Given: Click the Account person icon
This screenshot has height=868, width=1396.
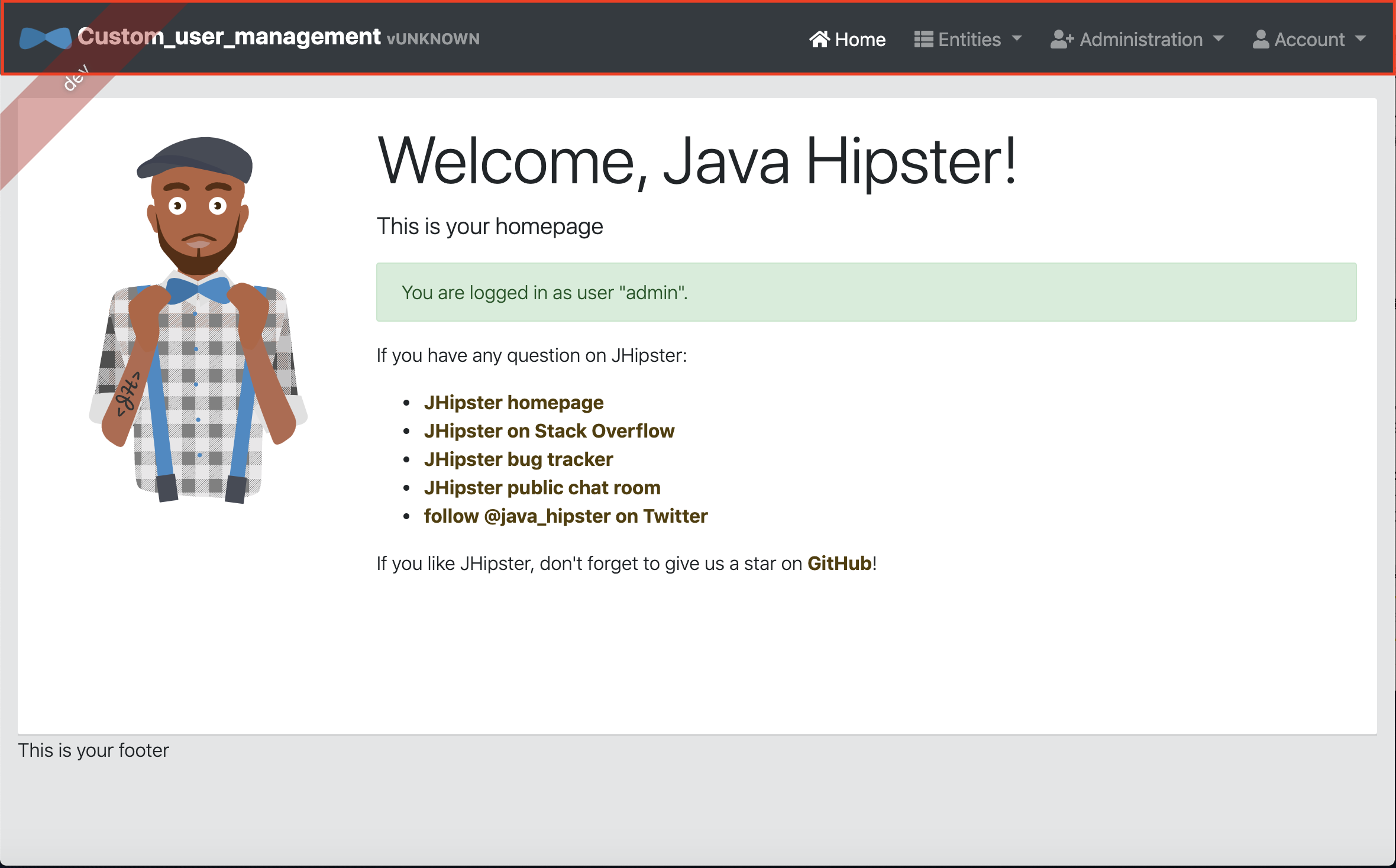Looking at the screenshot, I should point(1261,40).
